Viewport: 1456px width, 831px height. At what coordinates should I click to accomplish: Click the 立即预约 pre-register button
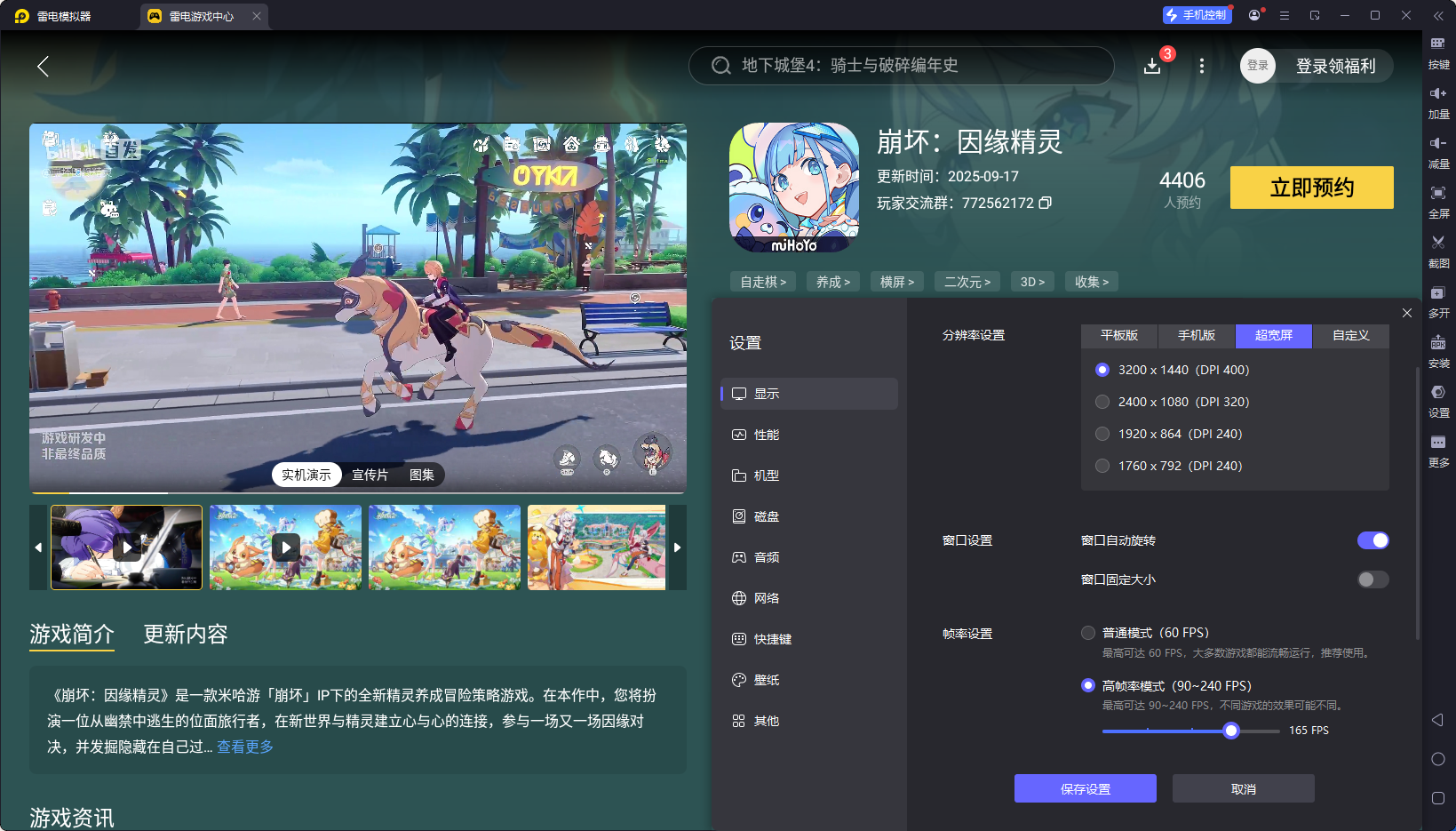(x=1311, y=188)
